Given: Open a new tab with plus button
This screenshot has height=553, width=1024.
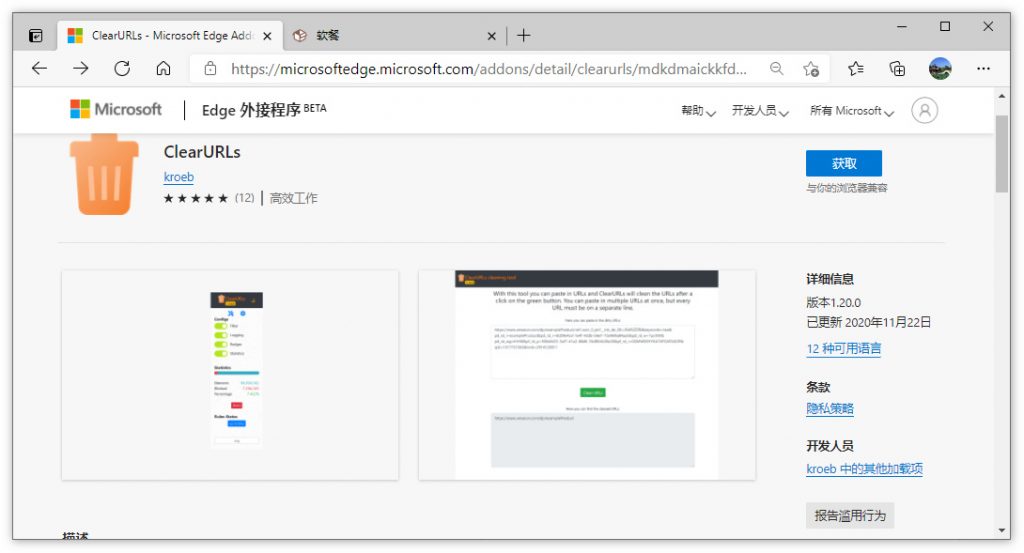Looking at the screenshot, I should pos(524,36).
